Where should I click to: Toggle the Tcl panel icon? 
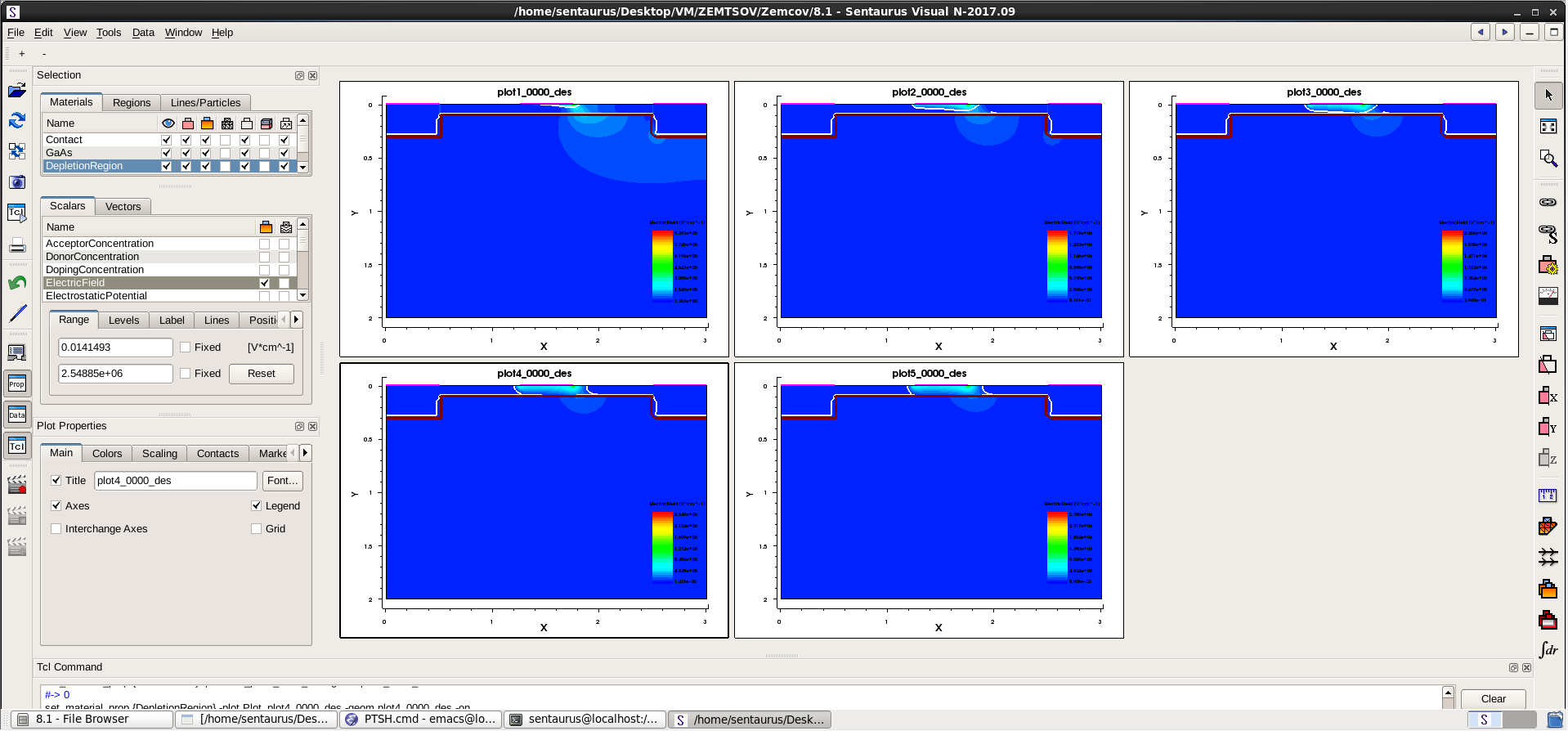[x=16, y=446]
